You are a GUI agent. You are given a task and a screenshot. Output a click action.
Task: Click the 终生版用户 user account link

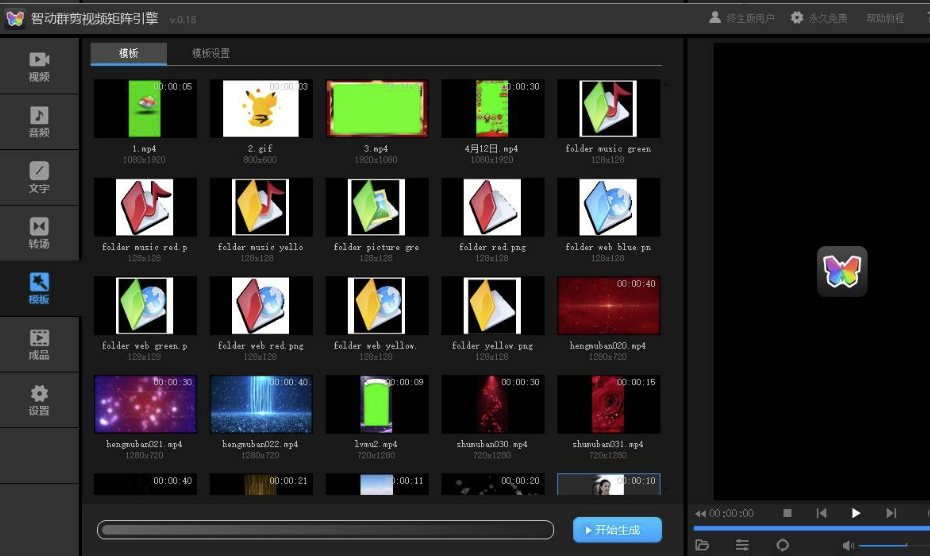(742, 18)
